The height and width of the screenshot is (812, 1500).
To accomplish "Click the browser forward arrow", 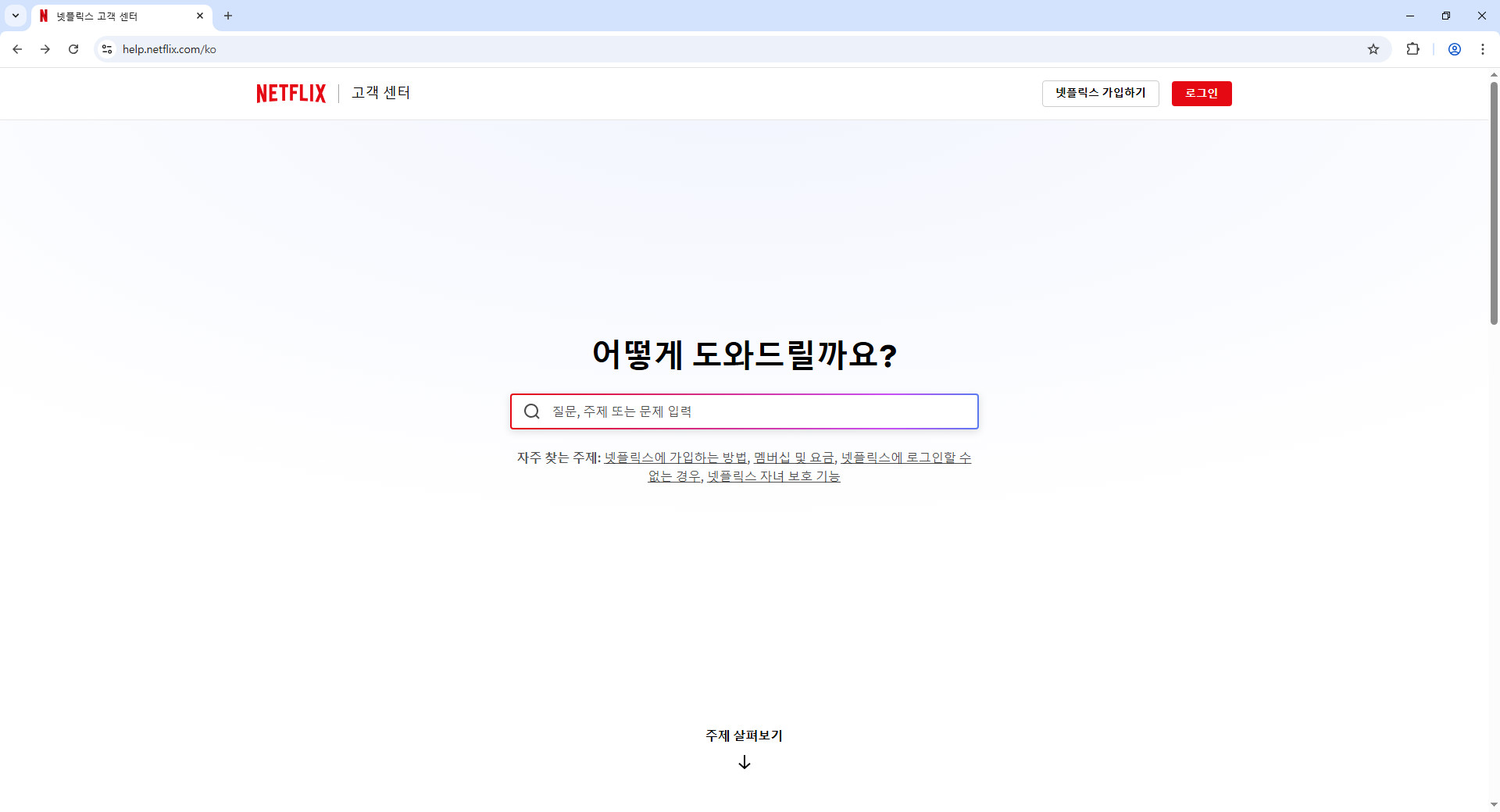I will 45,48.
